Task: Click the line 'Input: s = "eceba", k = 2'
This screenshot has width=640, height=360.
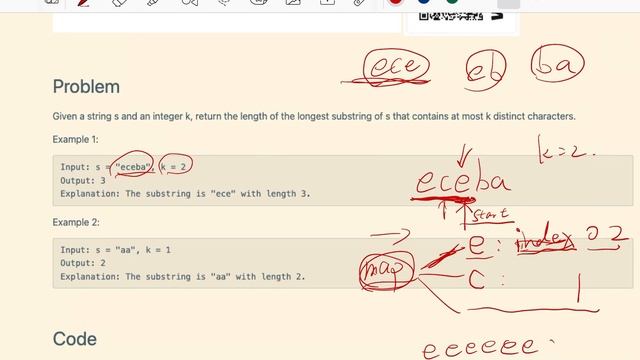Action: [123, 167]
